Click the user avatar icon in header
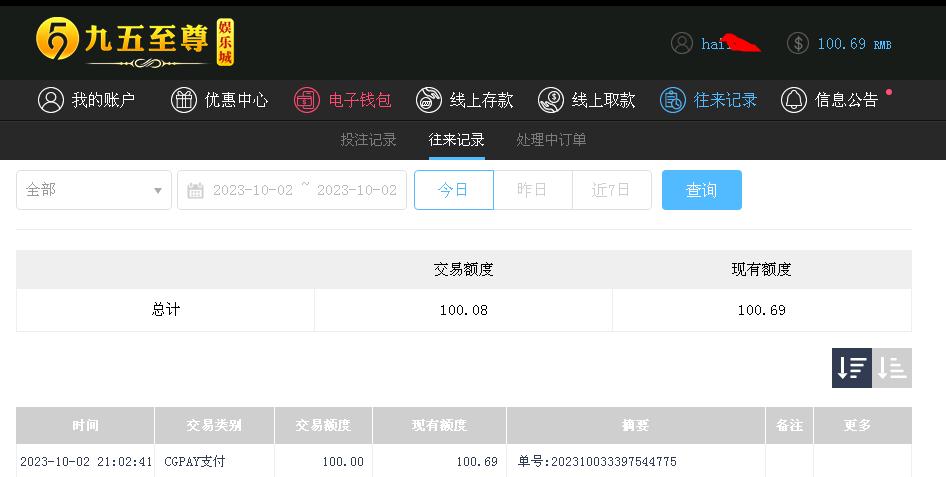The height and width of the screenshot is (477, 946). tap(682, 43)
